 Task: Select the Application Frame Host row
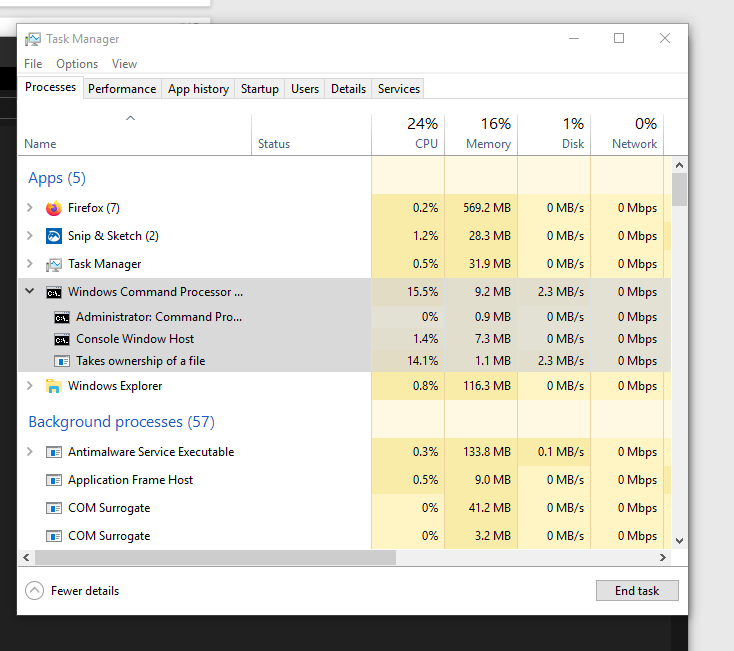pyautogui.click(x=345, y=480)
